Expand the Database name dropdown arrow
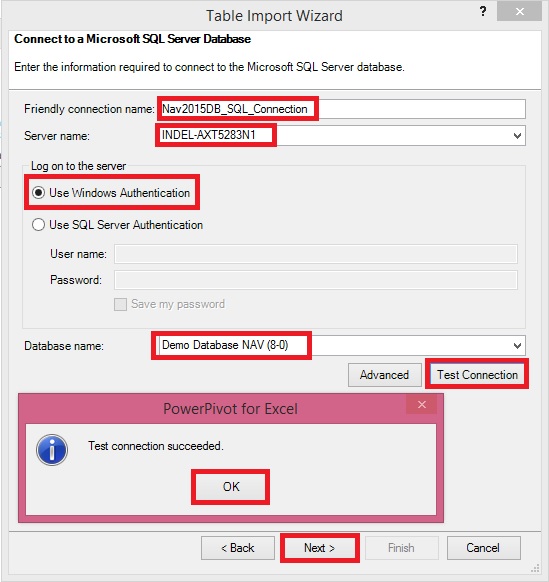 (x=517, y=346)
